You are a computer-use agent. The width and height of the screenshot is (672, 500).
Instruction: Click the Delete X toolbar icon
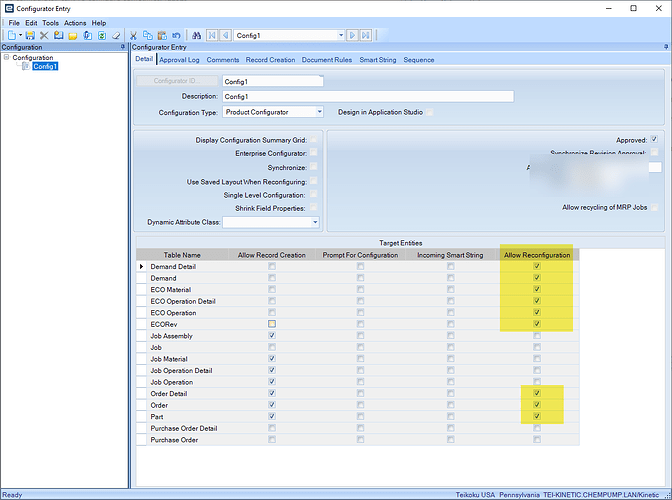coord(44,36)
